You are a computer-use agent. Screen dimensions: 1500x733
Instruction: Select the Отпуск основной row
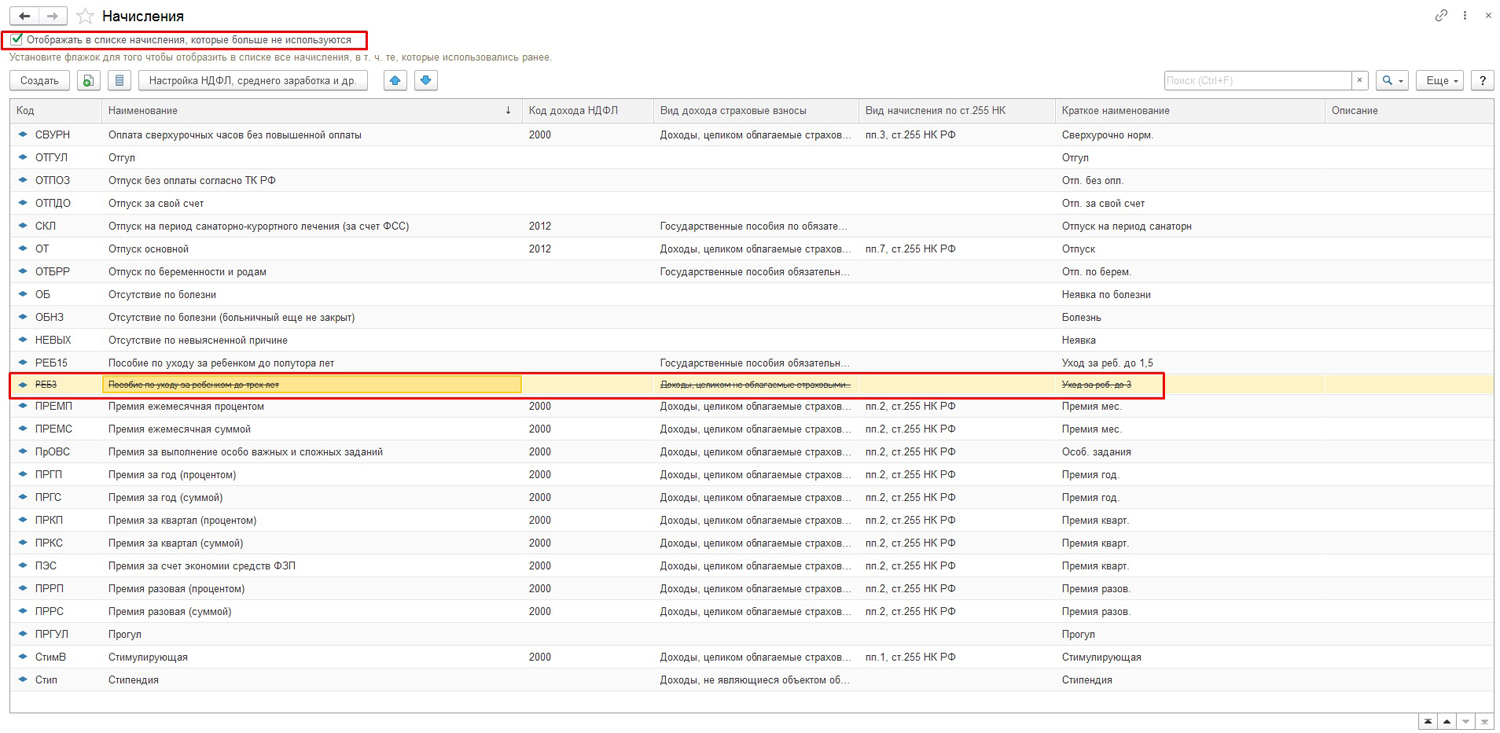pyautogui.click(x=752, y=249)
